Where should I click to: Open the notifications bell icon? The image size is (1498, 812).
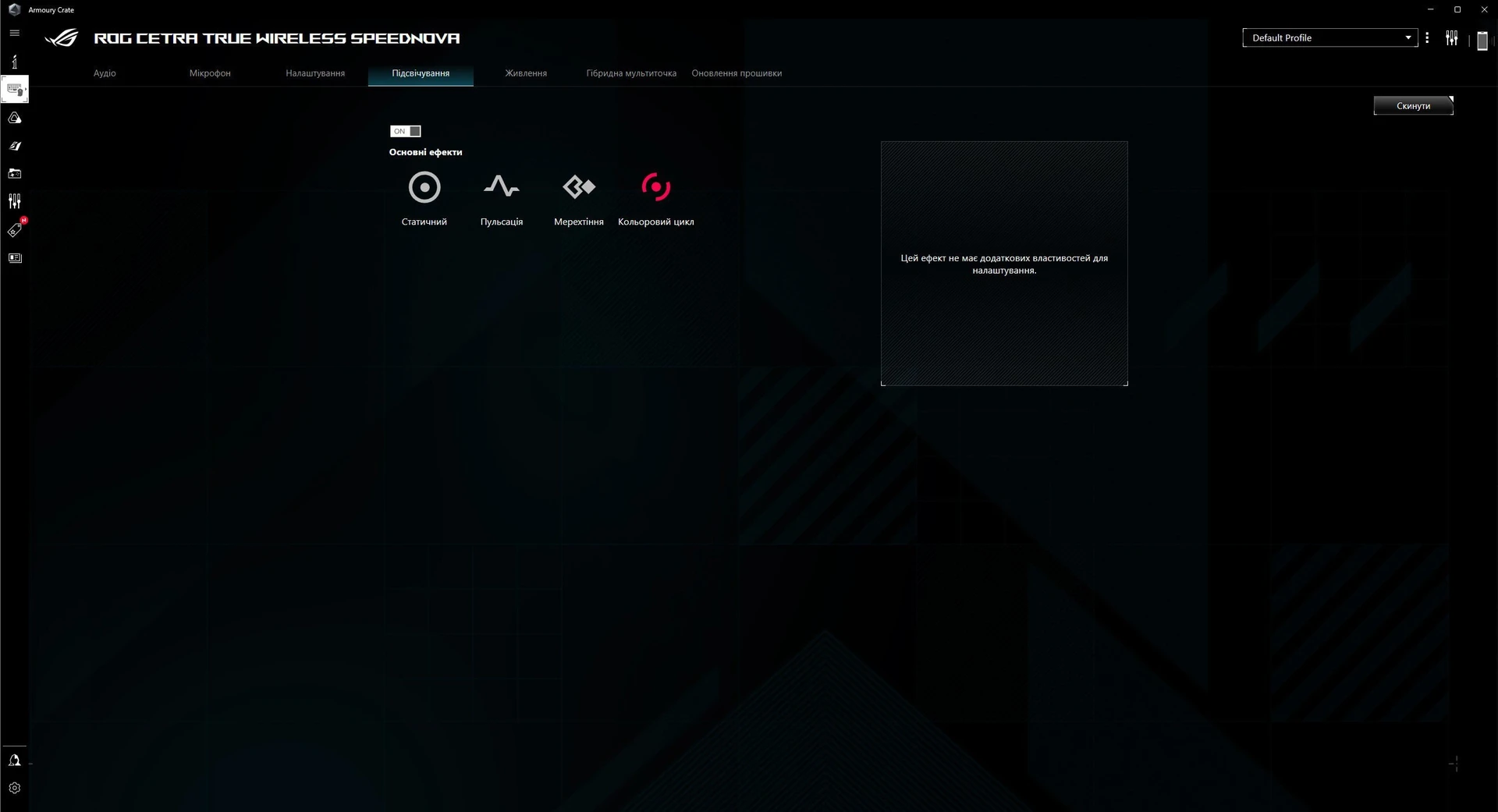[x=14, y=760]
